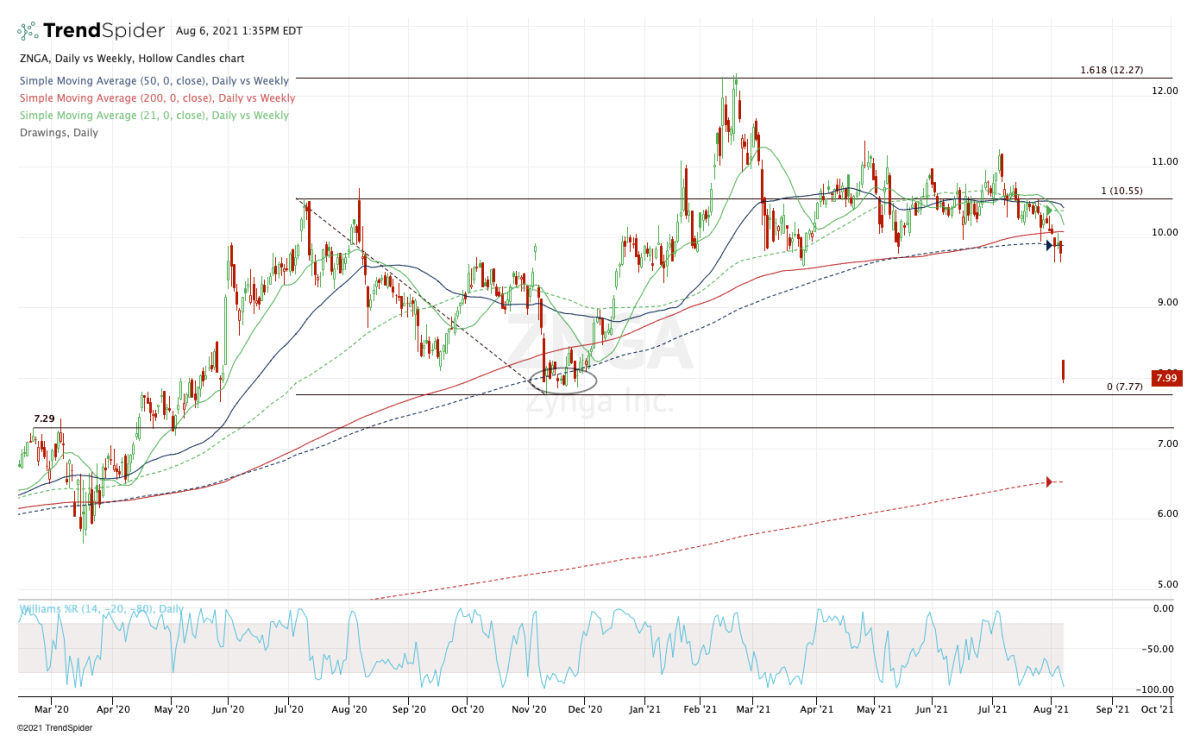
Task: Select the latest red gap-down candle
Action: click(x=1063, y=371)
